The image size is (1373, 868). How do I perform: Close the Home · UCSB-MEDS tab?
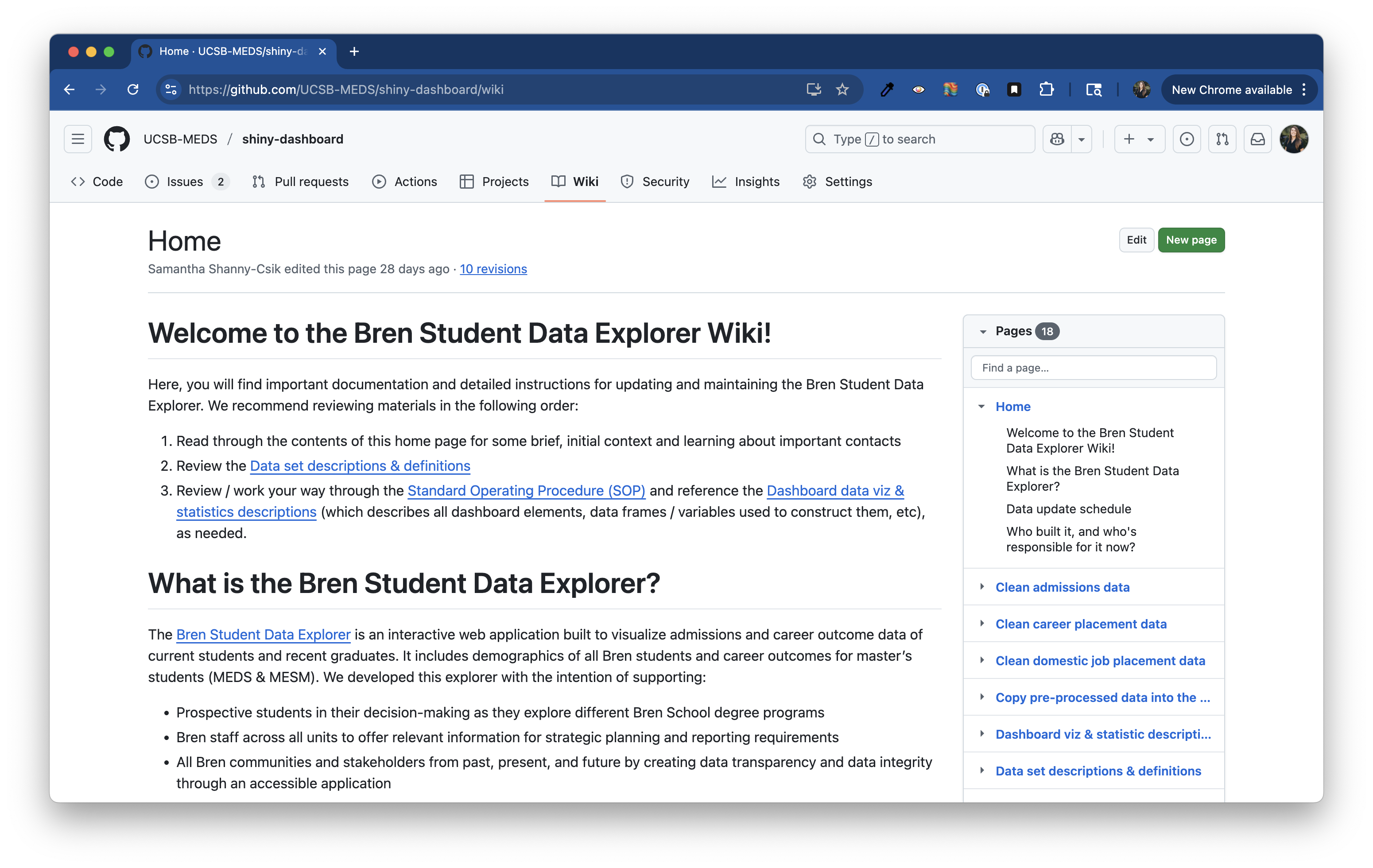[x=322, y=51]
